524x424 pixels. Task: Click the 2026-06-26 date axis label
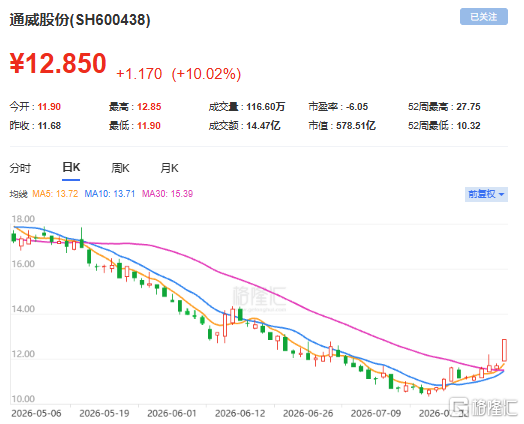pyautogui.click(x=308, y=414)
